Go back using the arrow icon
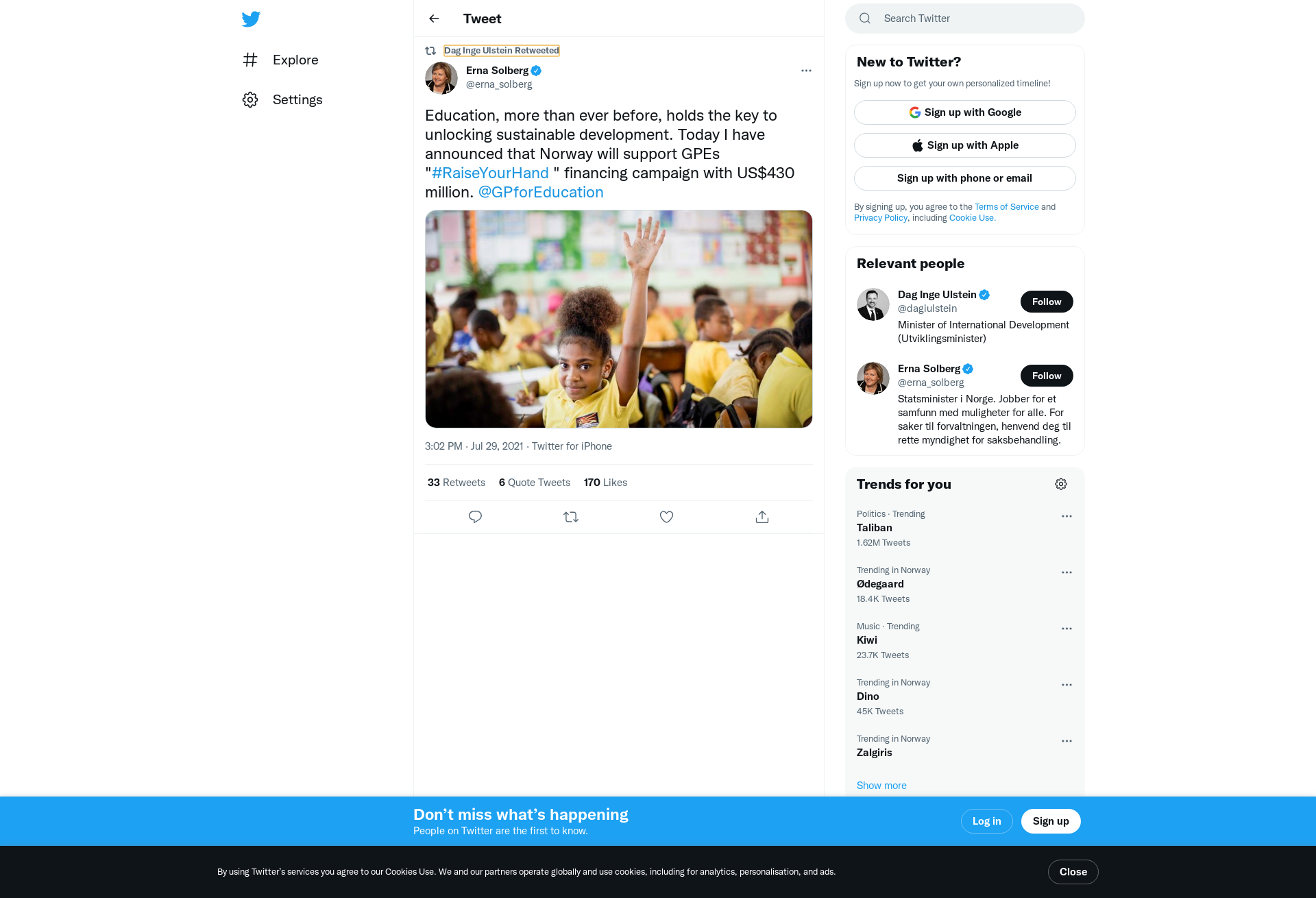 click(434, 19)
